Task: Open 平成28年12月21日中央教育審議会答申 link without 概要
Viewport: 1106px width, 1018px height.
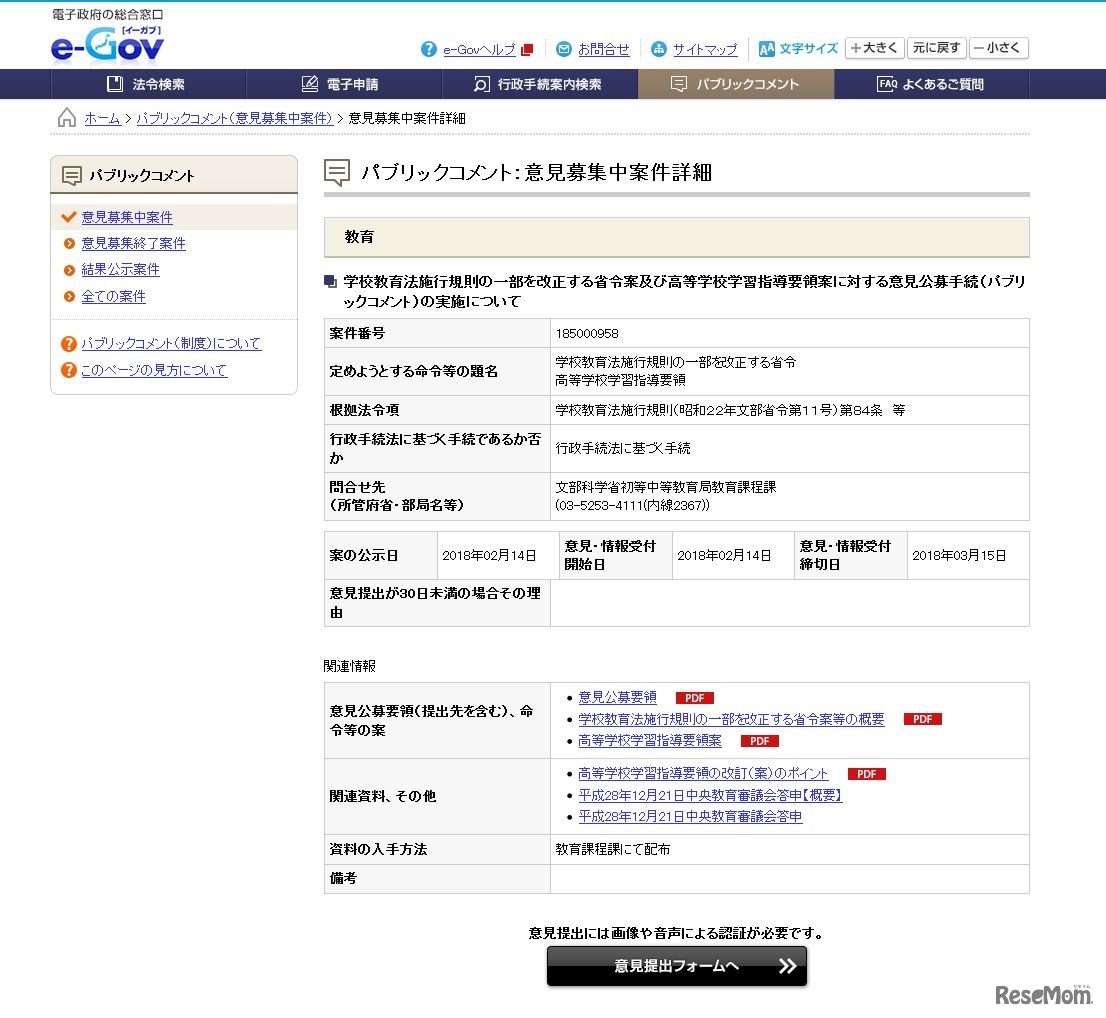Action: [690, 816]
